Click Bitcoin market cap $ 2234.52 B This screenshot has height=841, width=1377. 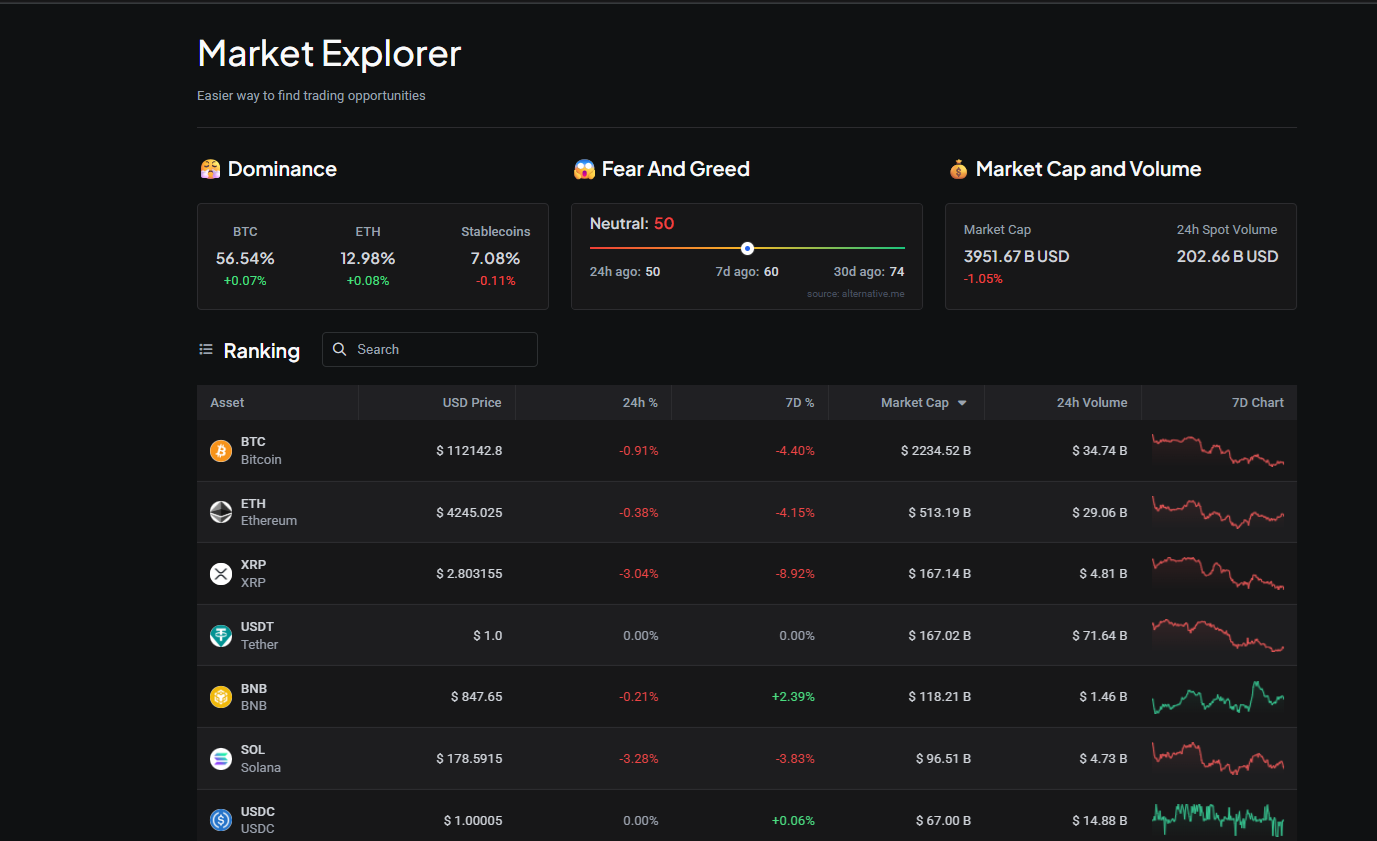936,451
